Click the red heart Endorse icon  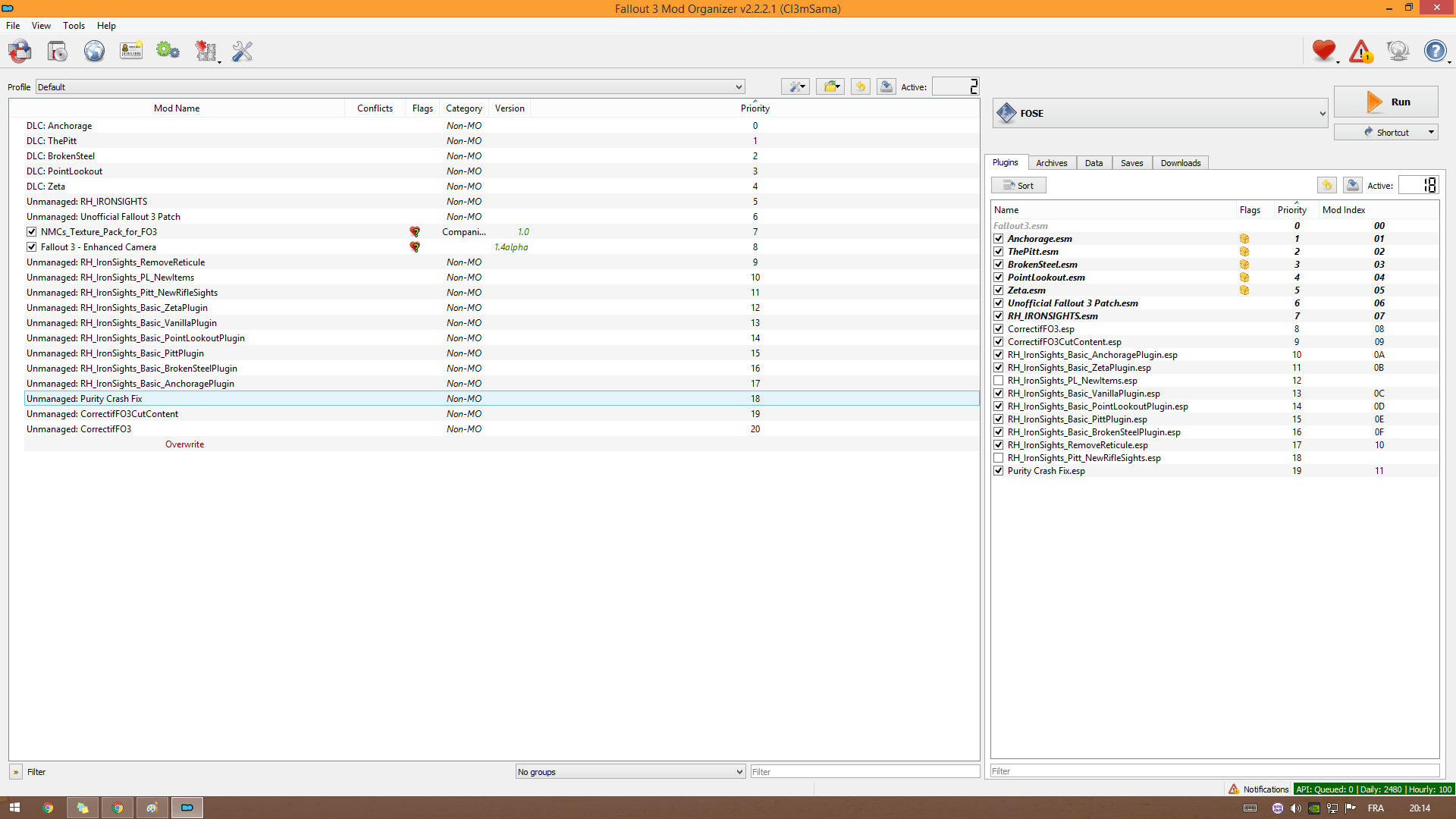[x=1324, y=52]
